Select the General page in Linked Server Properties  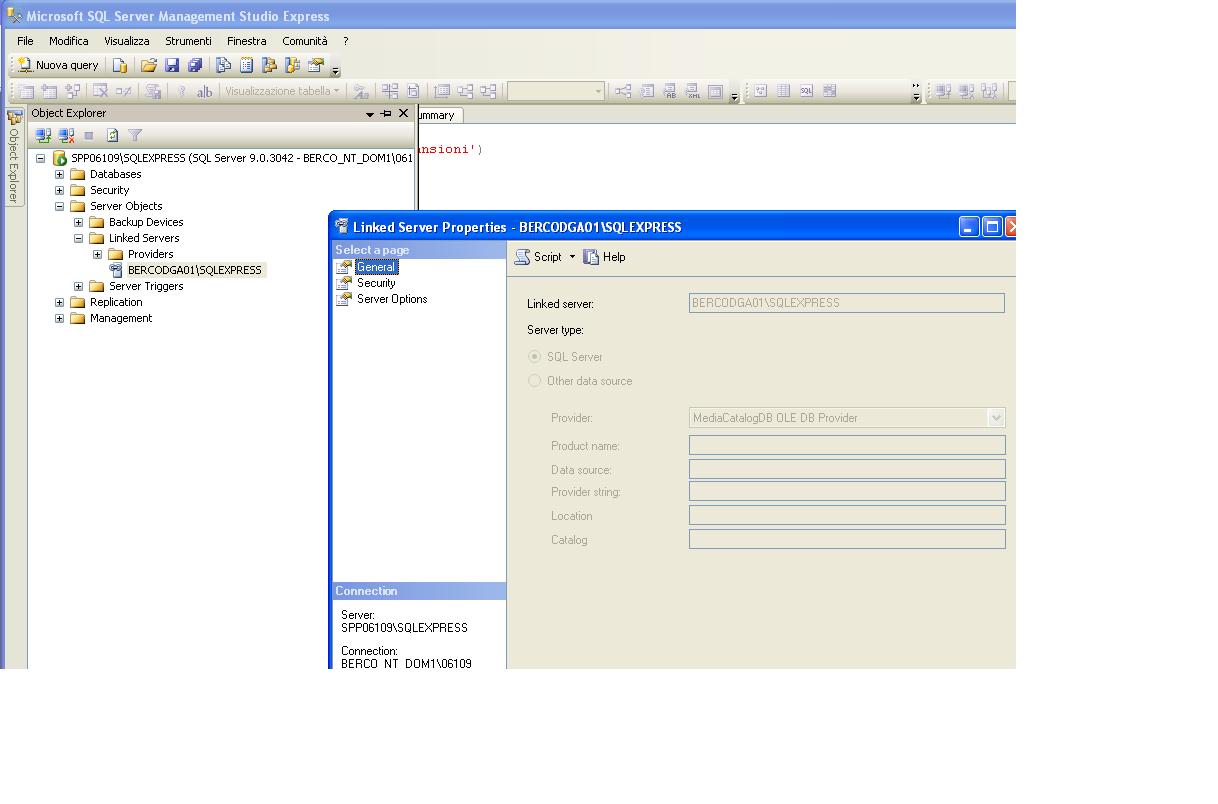[x=377, y=267]
